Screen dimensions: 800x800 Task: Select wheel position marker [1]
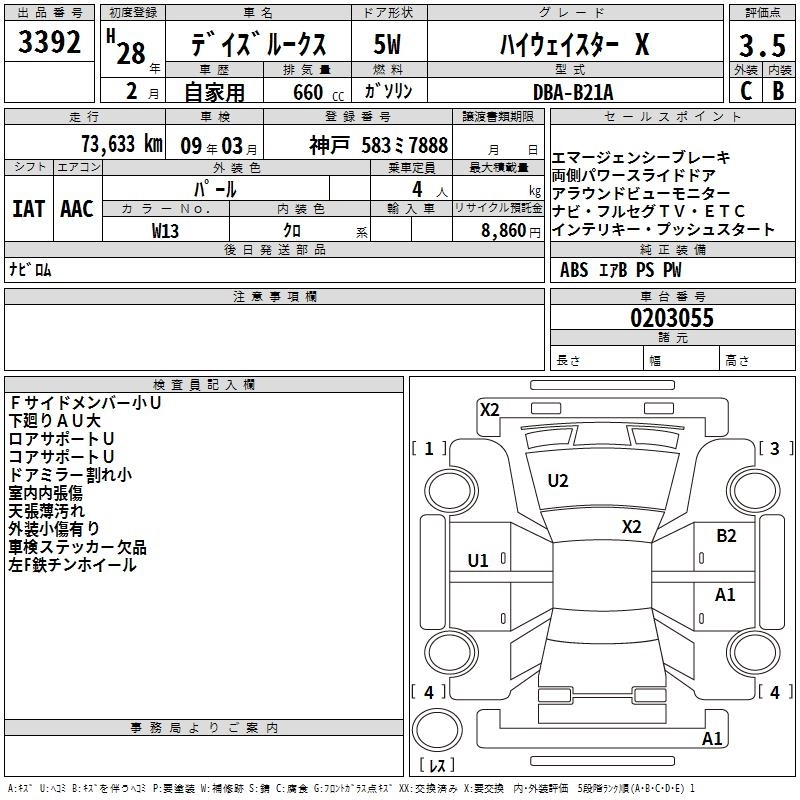click(x=429, y=449)
